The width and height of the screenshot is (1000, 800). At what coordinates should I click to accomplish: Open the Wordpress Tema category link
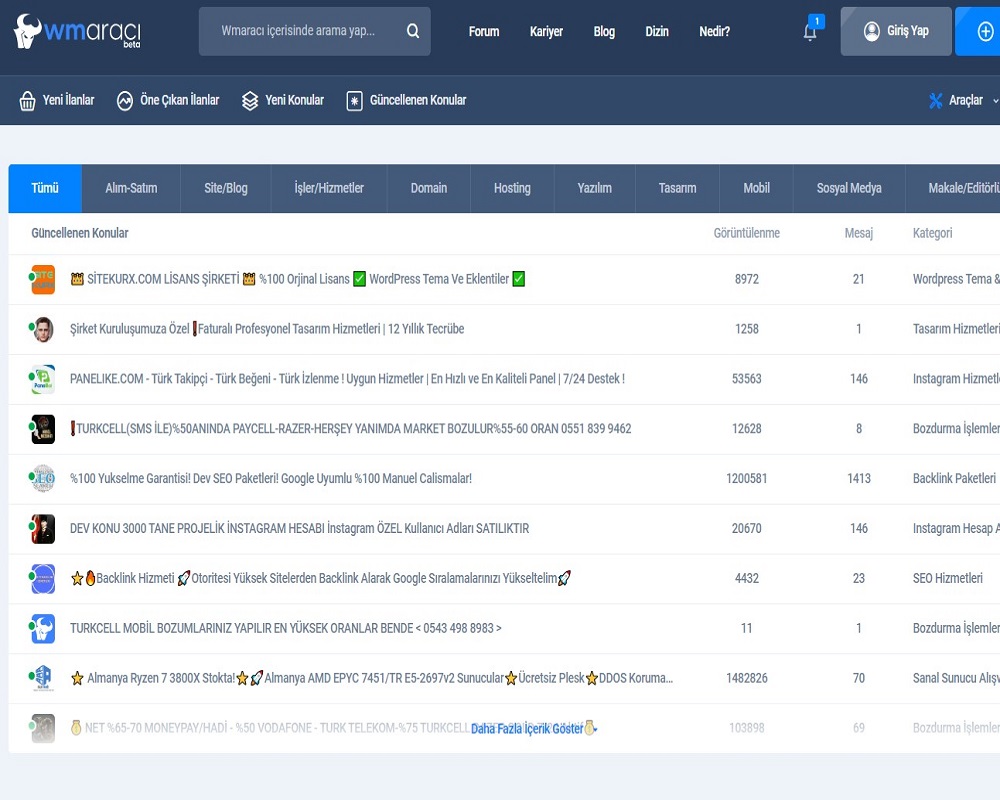coord(956,279)
